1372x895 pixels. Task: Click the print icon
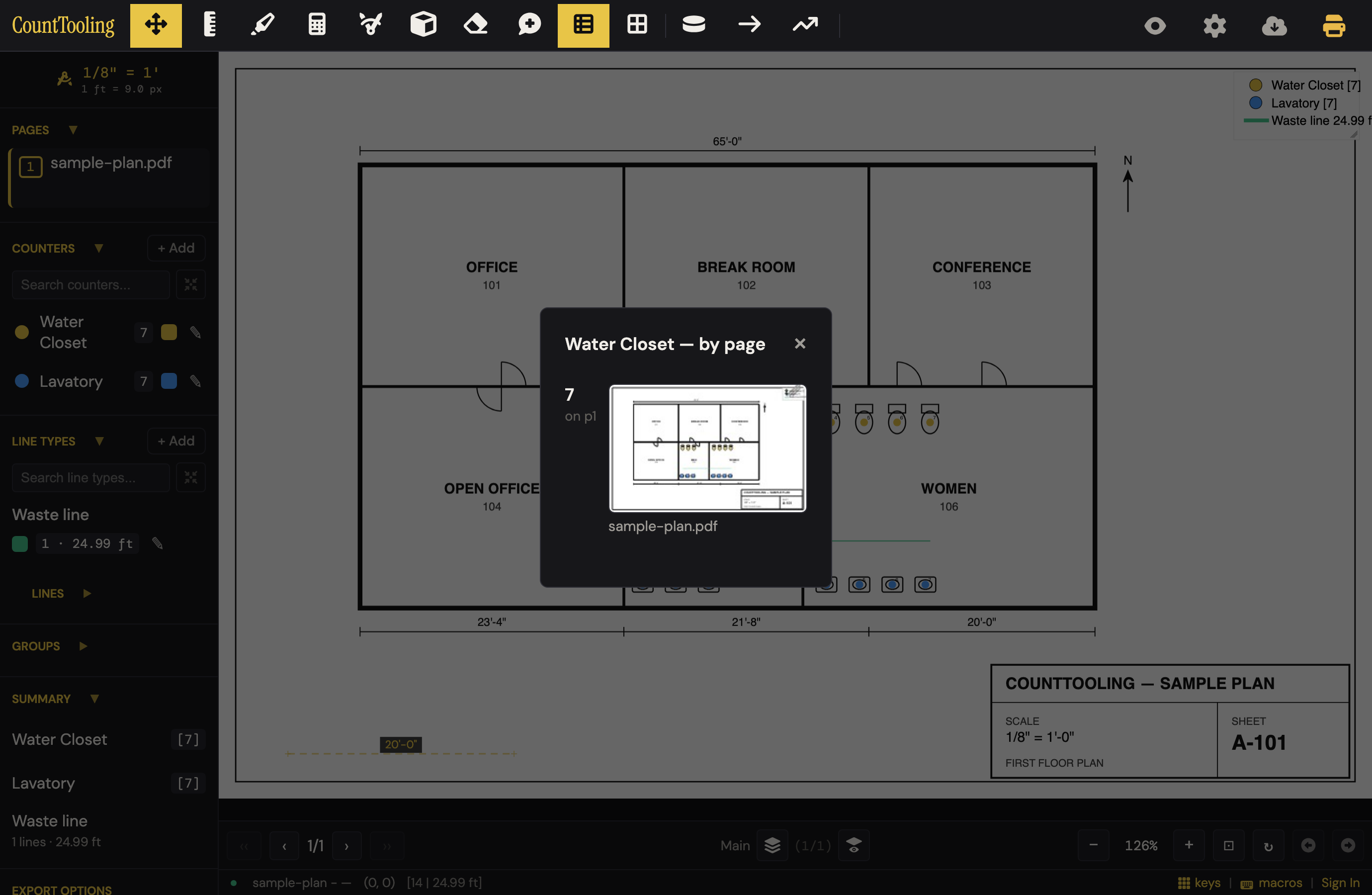coord(1333,26)
